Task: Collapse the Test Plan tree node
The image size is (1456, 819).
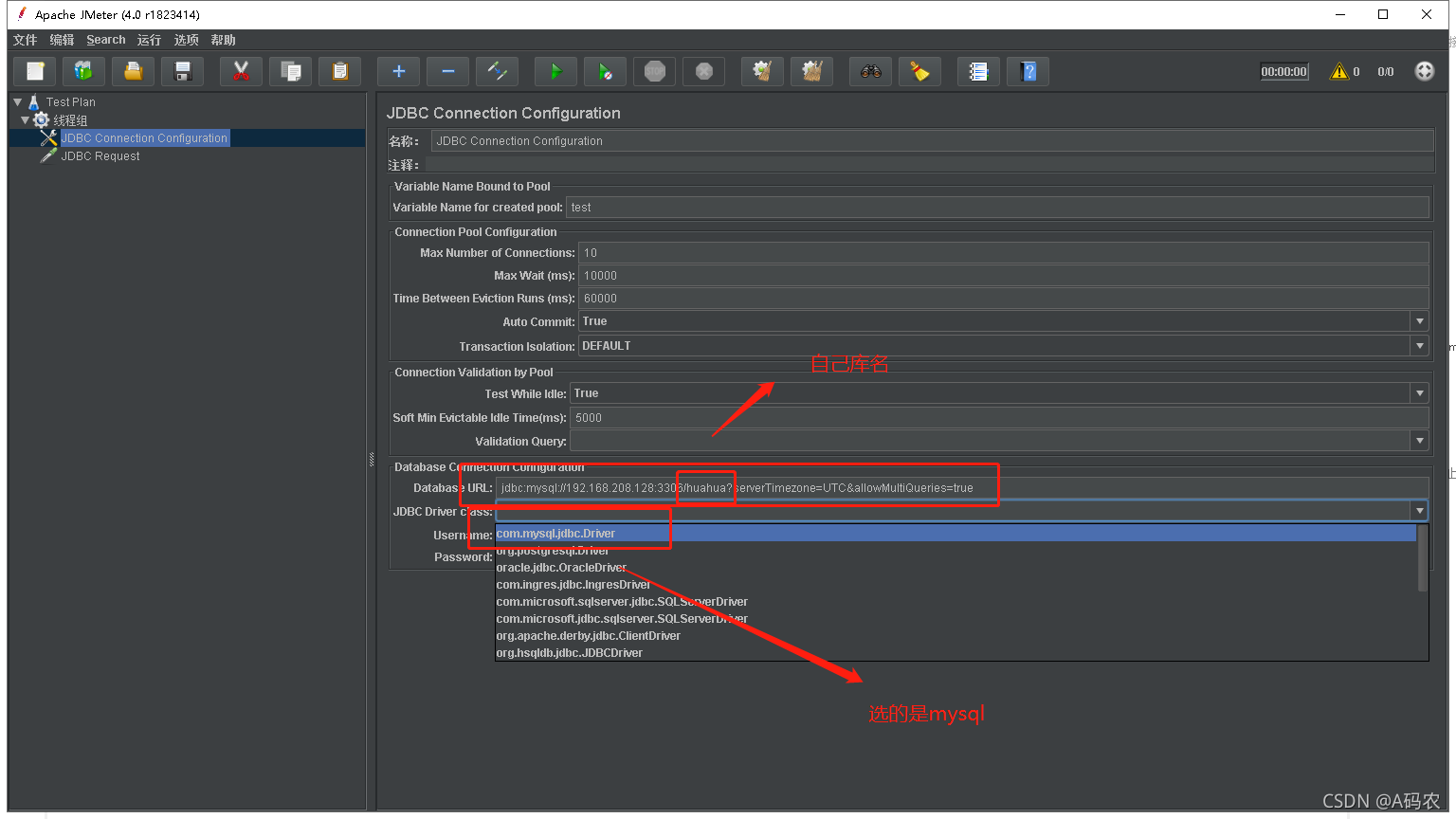Action: pyautogui.click(x=17, y=101)
